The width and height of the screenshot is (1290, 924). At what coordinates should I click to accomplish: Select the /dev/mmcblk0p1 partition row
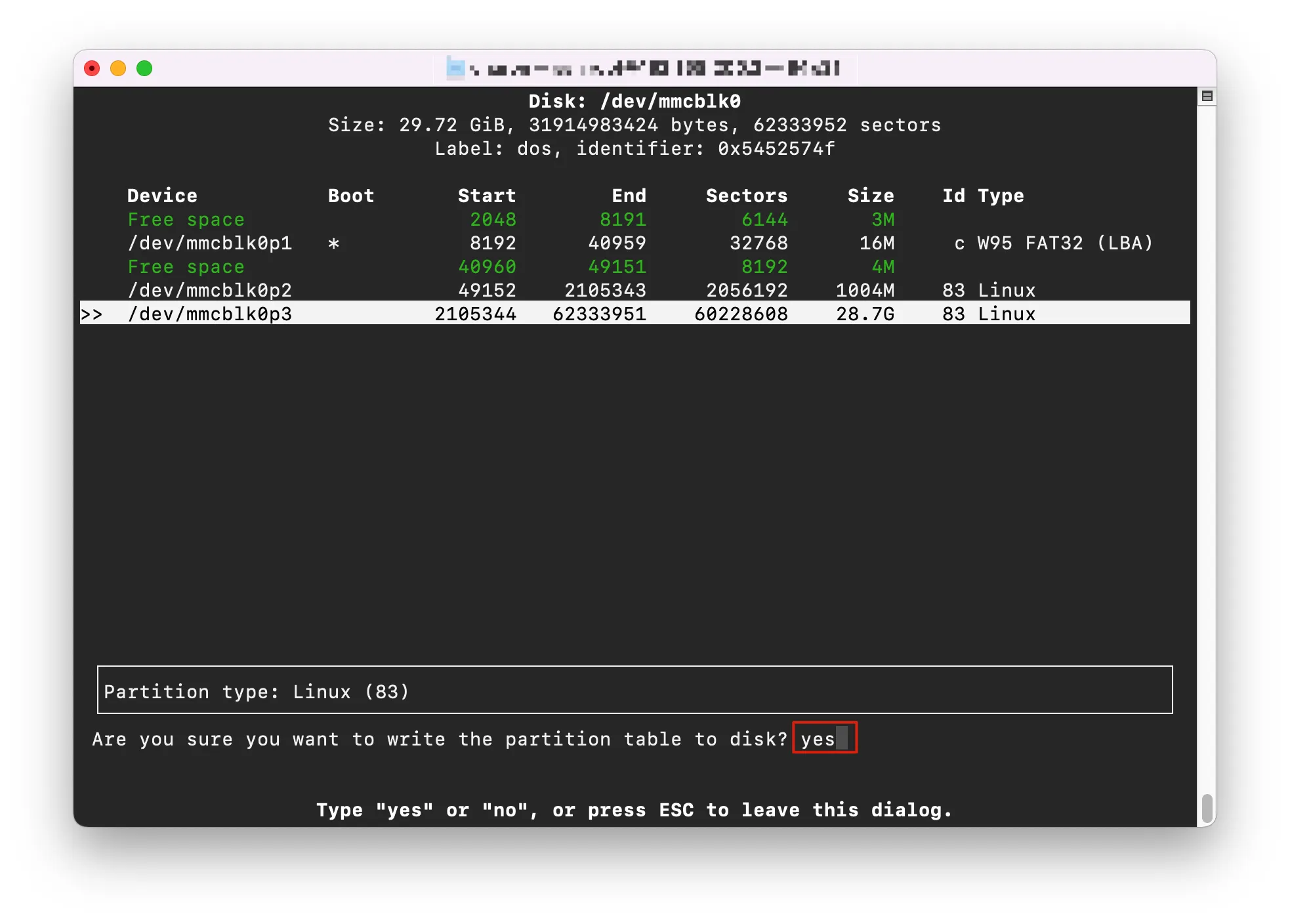coord(635,243)
